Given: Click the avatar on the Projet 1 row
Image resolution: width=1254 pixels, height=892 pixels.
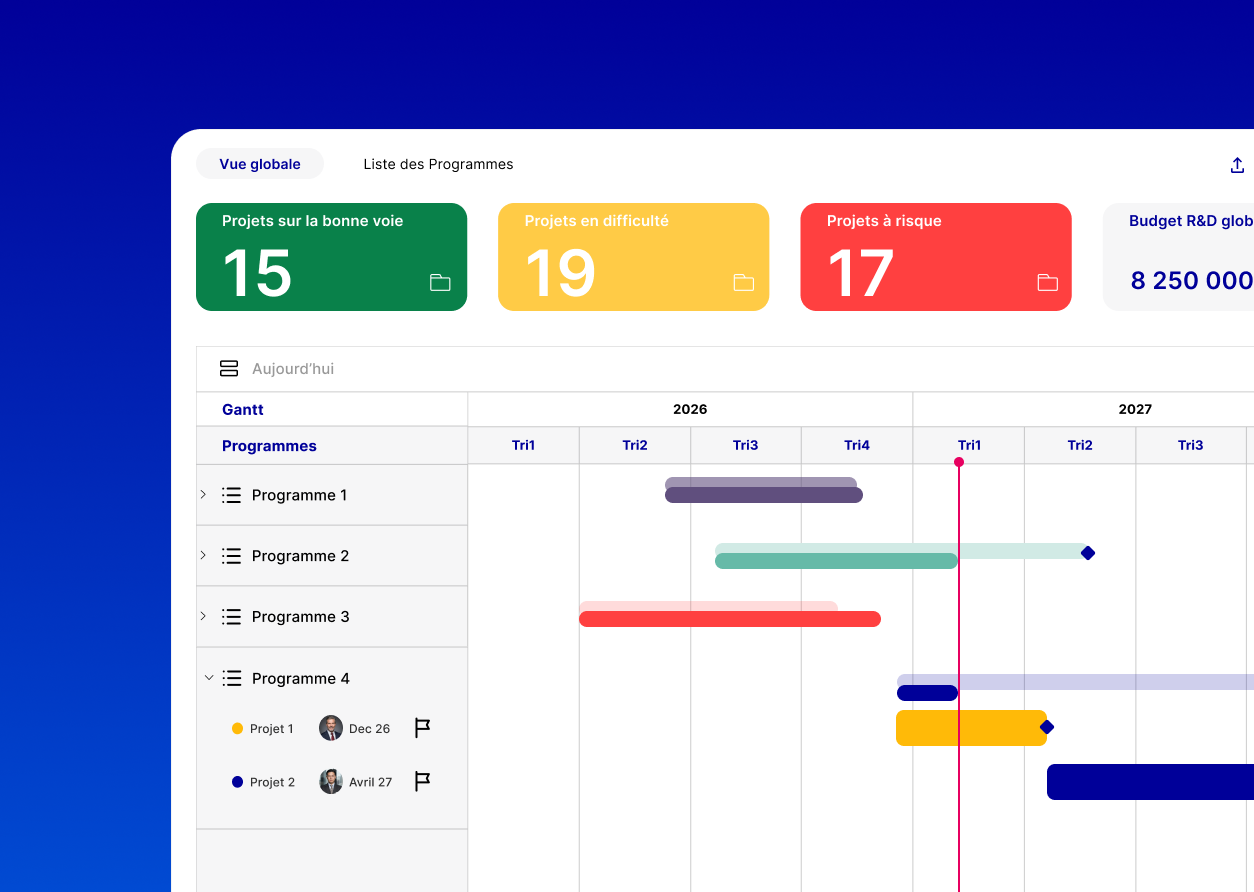Looking at the screenshot, I should point(331,728).
